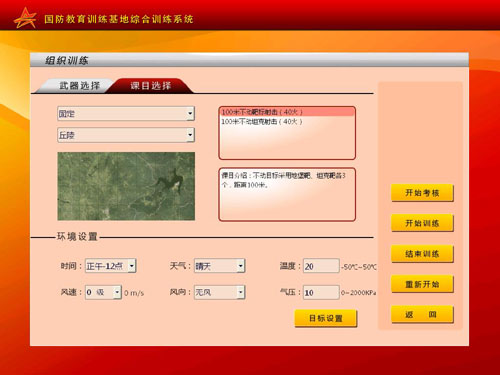Click the 气压 input field showing 10

pos(321,292)
